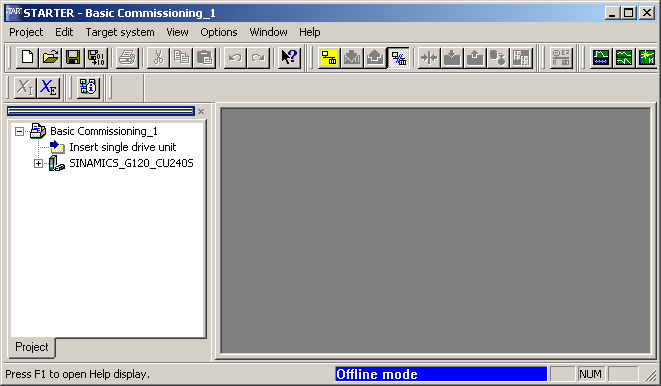Click the Offline mode status indicator

pos(441,374)
